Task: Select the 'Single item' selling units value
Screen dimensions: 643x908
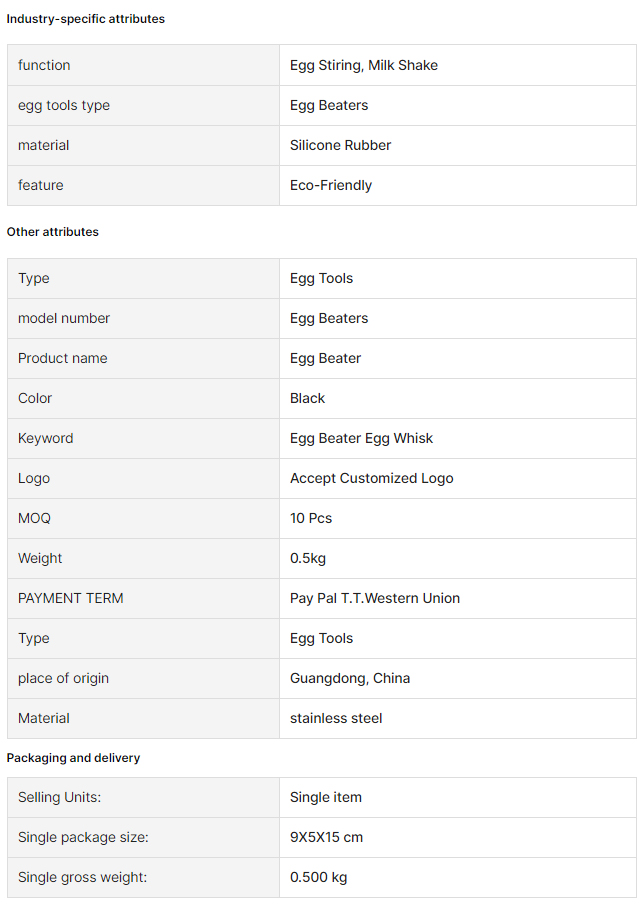Action: pos(326,797)
